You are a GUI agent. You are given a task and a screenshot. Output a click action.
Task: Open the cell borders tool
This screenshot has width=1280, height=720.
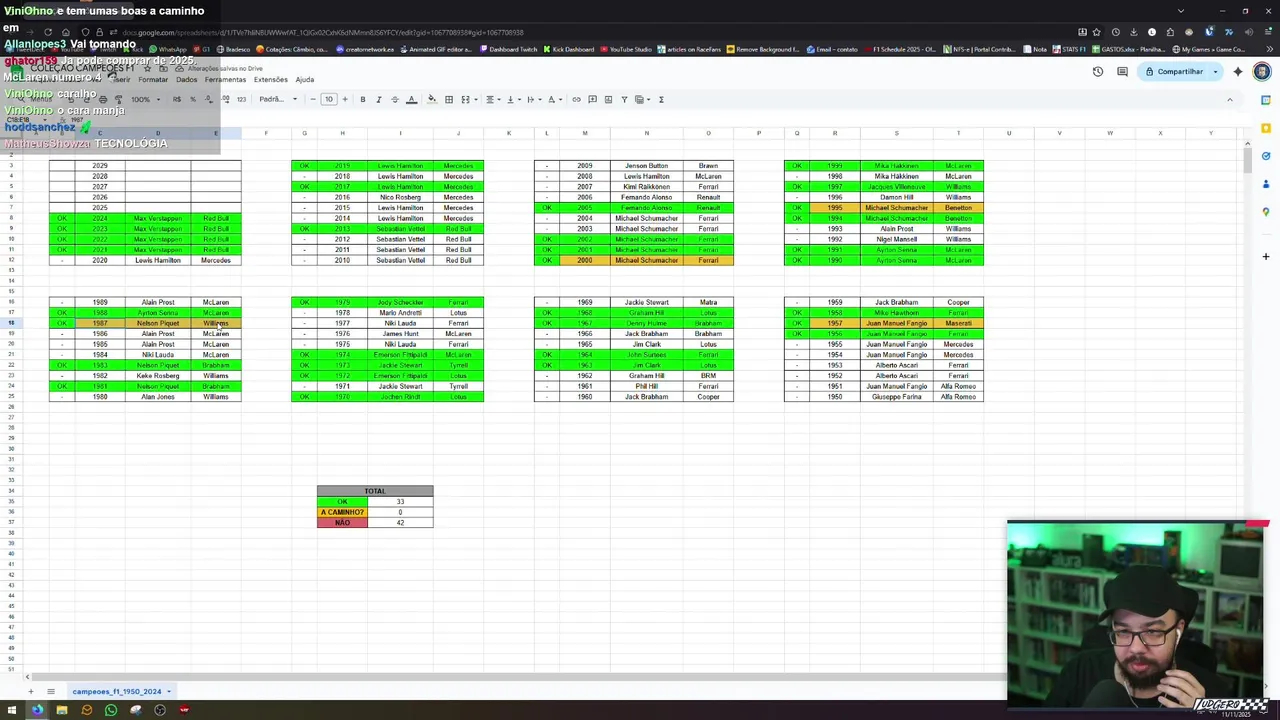[449, 99]
